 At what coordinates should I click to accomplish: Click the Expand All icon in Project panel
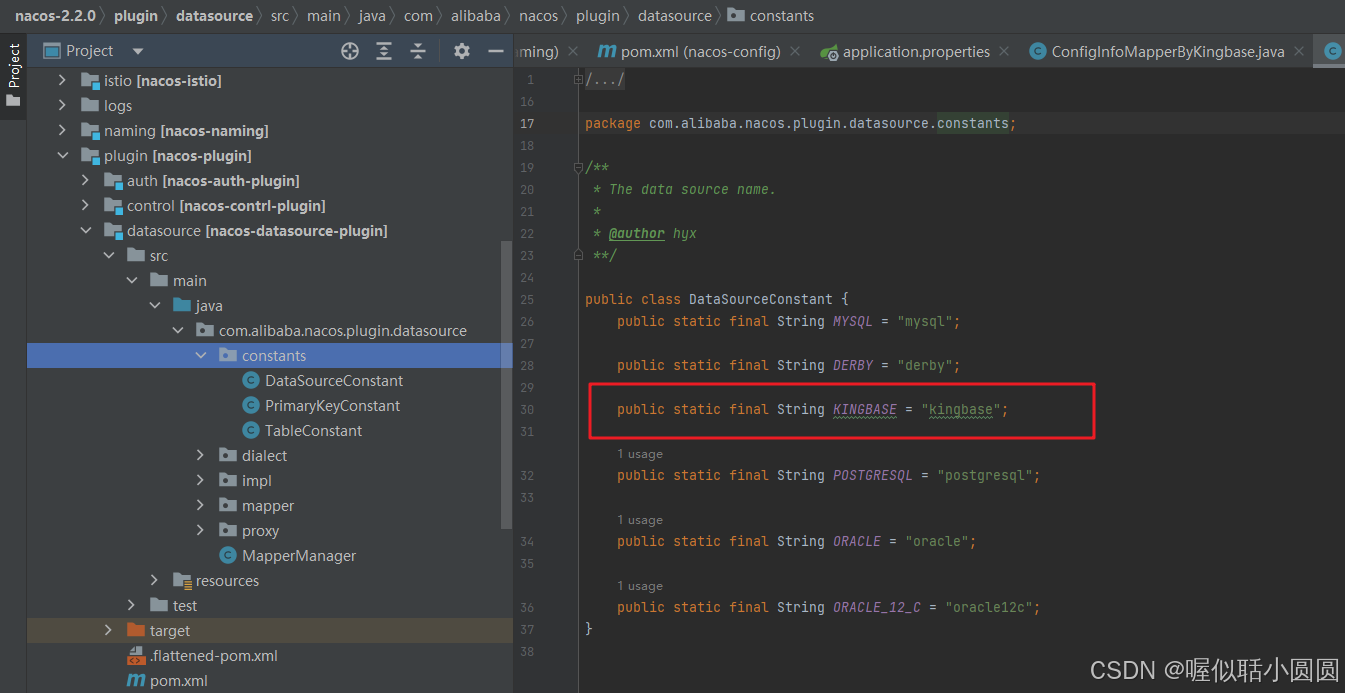[384, 51]
